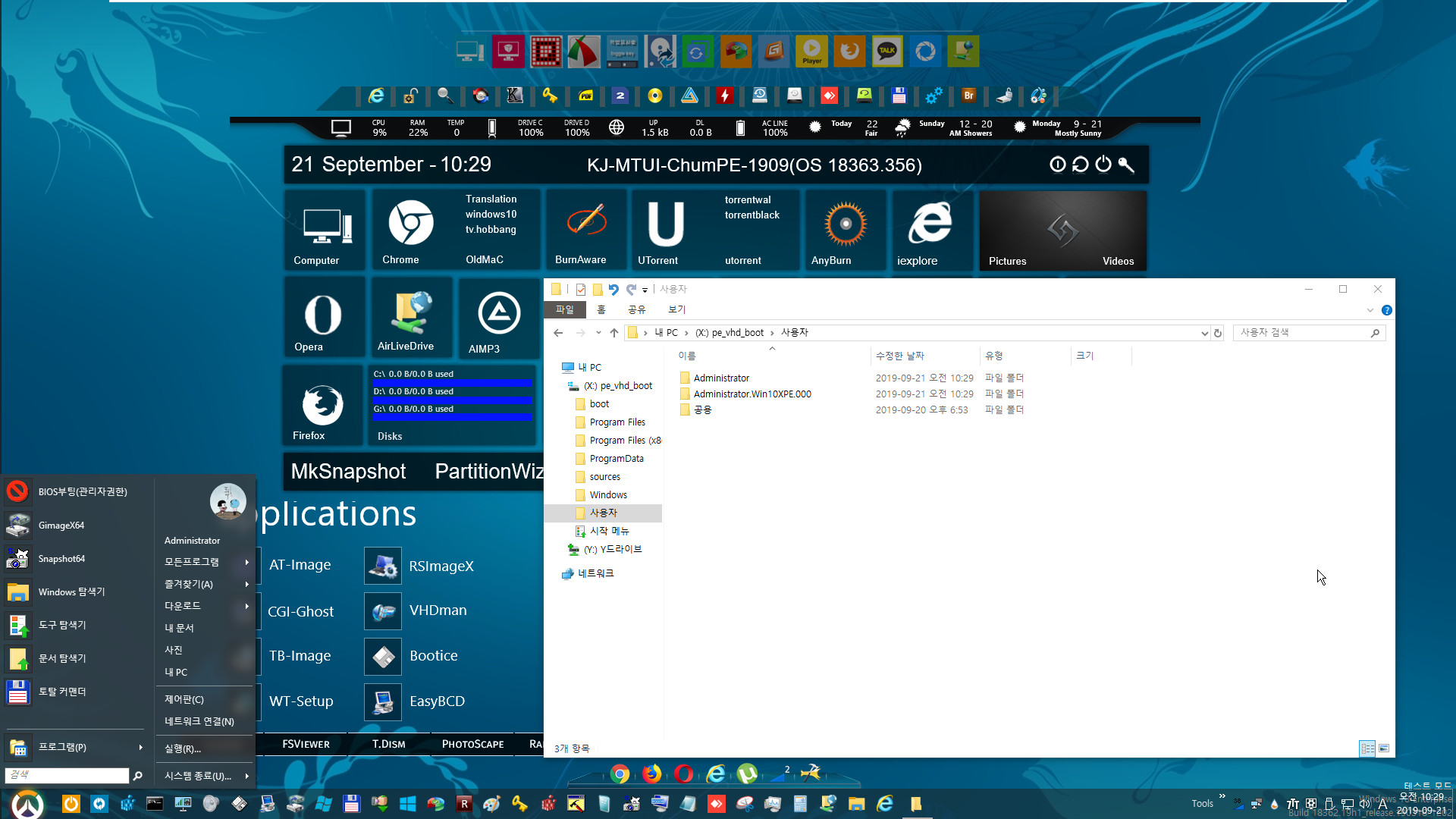
Task: Open FSViewer from the bottom launcher bar
Action: pos(306,744)
